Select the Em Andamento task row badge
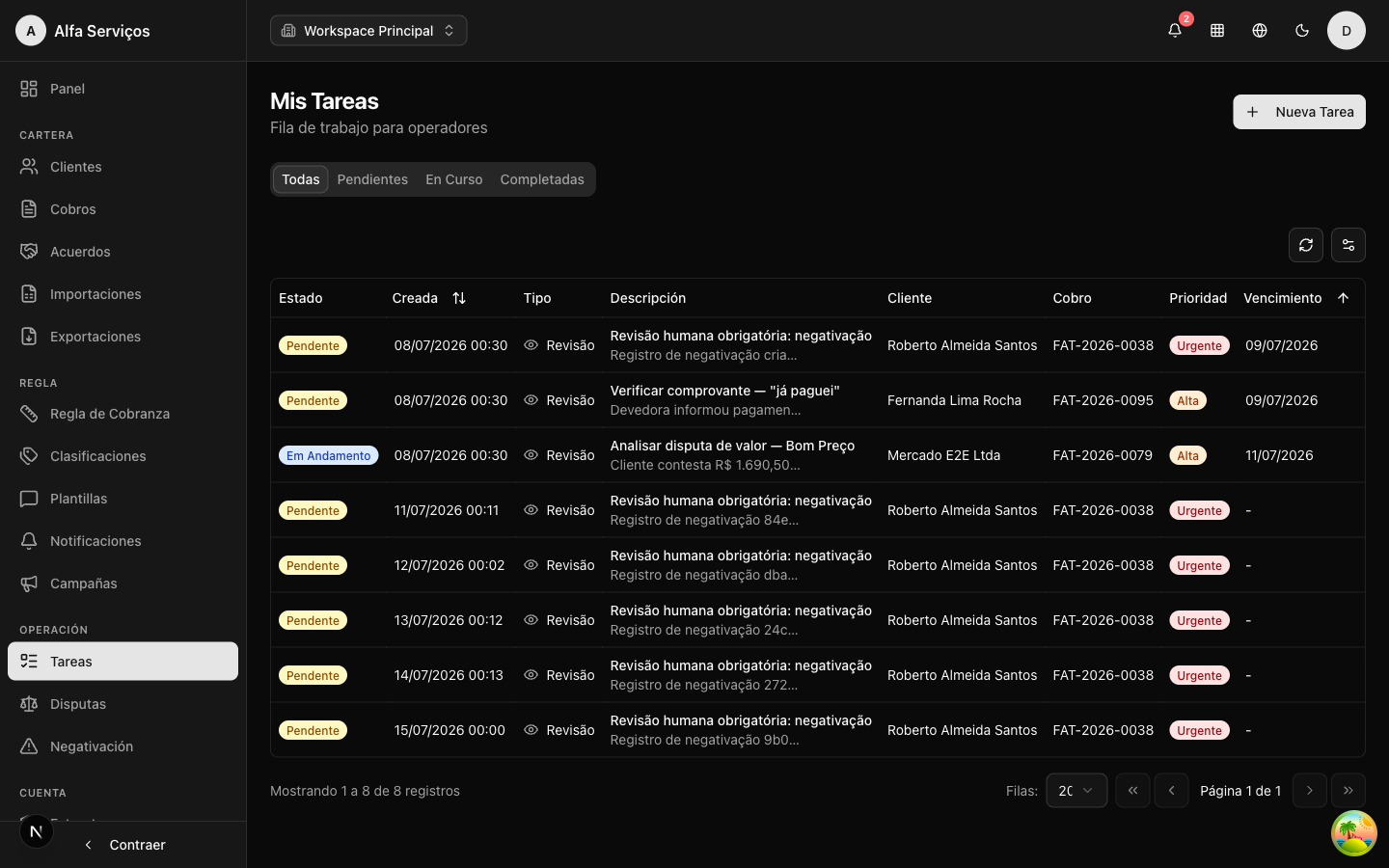The width and height of the screenshot is (1389, 868). pyautogui.click(x=328, y=455)
